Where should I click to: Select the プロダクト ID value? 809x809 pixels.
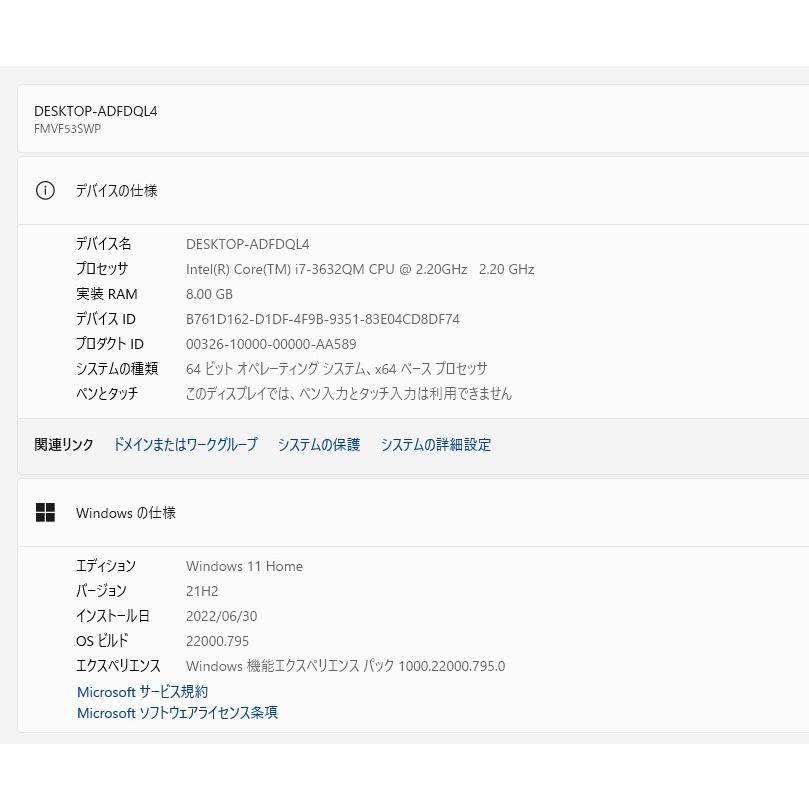[x=271, y=343]
